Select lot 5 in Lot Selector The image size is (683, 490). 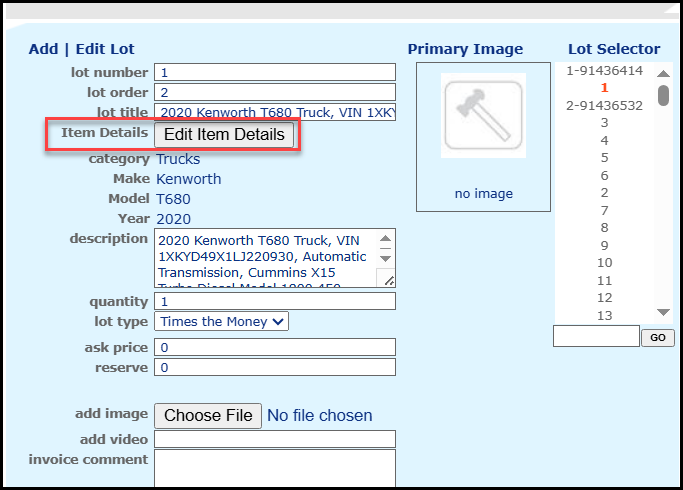pyautogui.click(x=605, y=158)
